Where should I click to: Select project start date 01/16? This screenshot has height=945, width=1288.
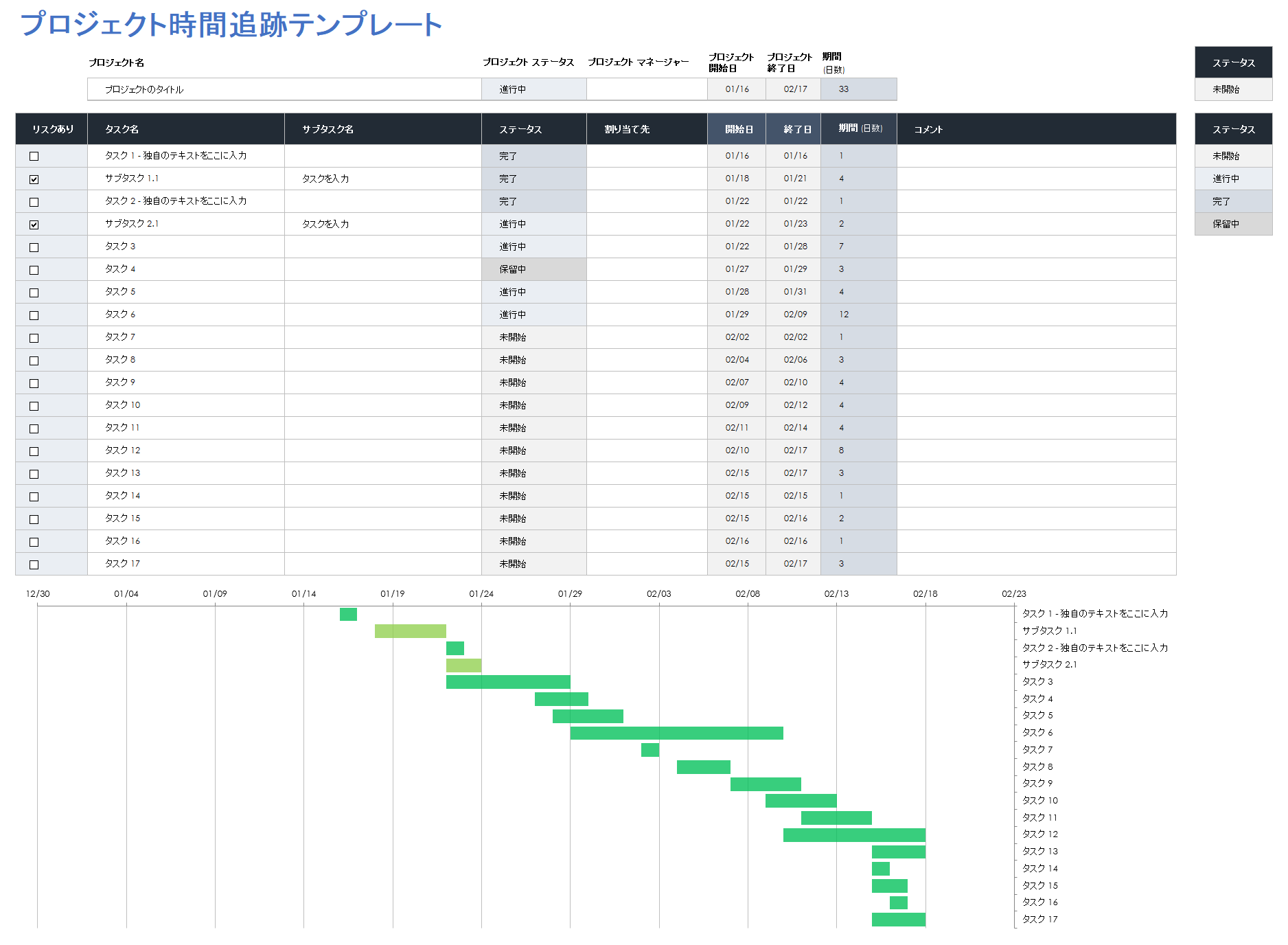pyautogui.click(x=737, y=89)
